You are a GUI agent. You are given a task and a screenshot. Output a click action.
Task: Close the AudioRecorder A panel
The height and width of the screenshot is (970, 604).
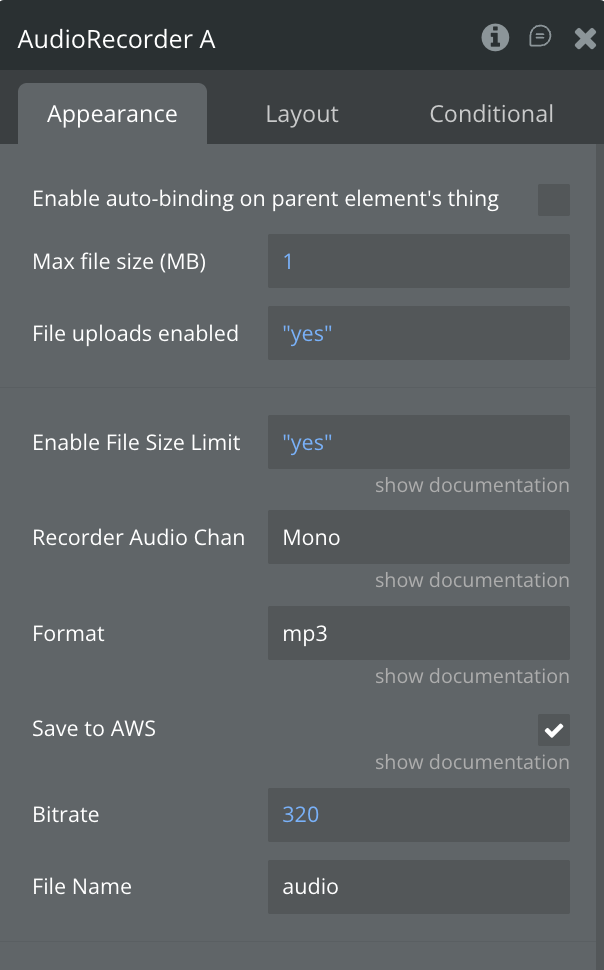click(585, 39)
